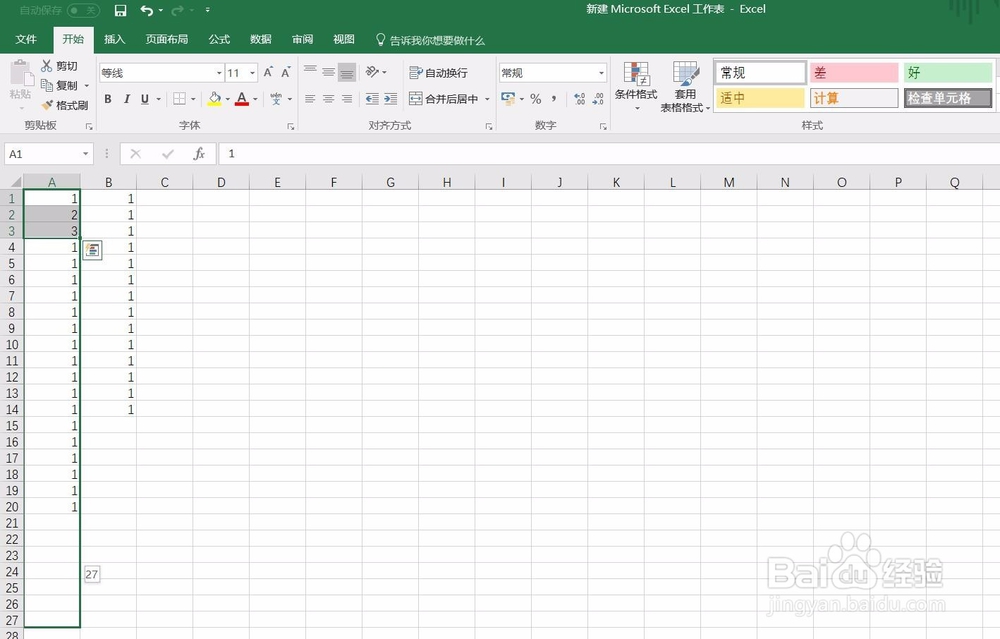Increase font size with large A
1000x639 pixels.
[x=268, y=72]
